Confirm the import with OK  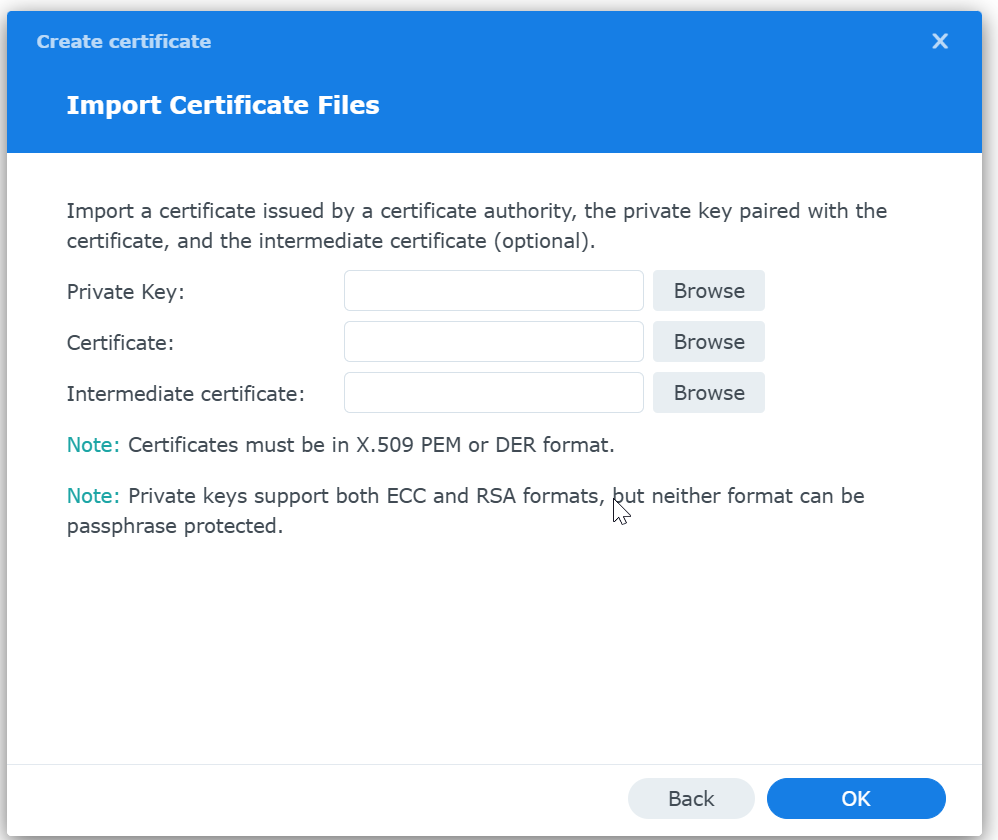pyautogui.click(x=856, y=799)
